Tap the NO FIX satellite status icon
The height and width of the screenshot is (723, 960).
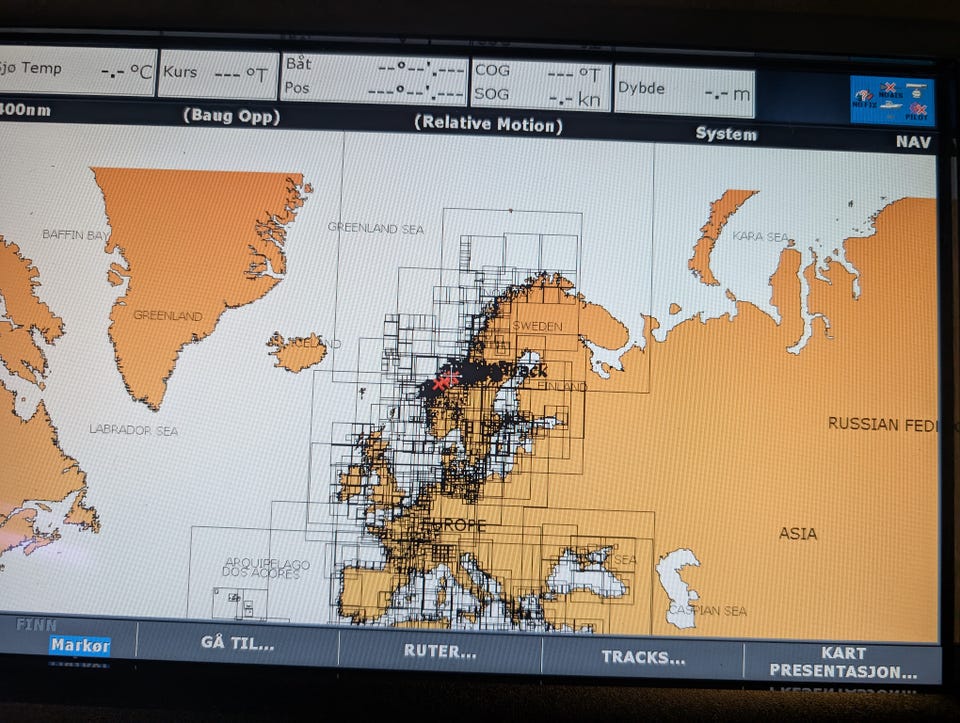point(864,100)
